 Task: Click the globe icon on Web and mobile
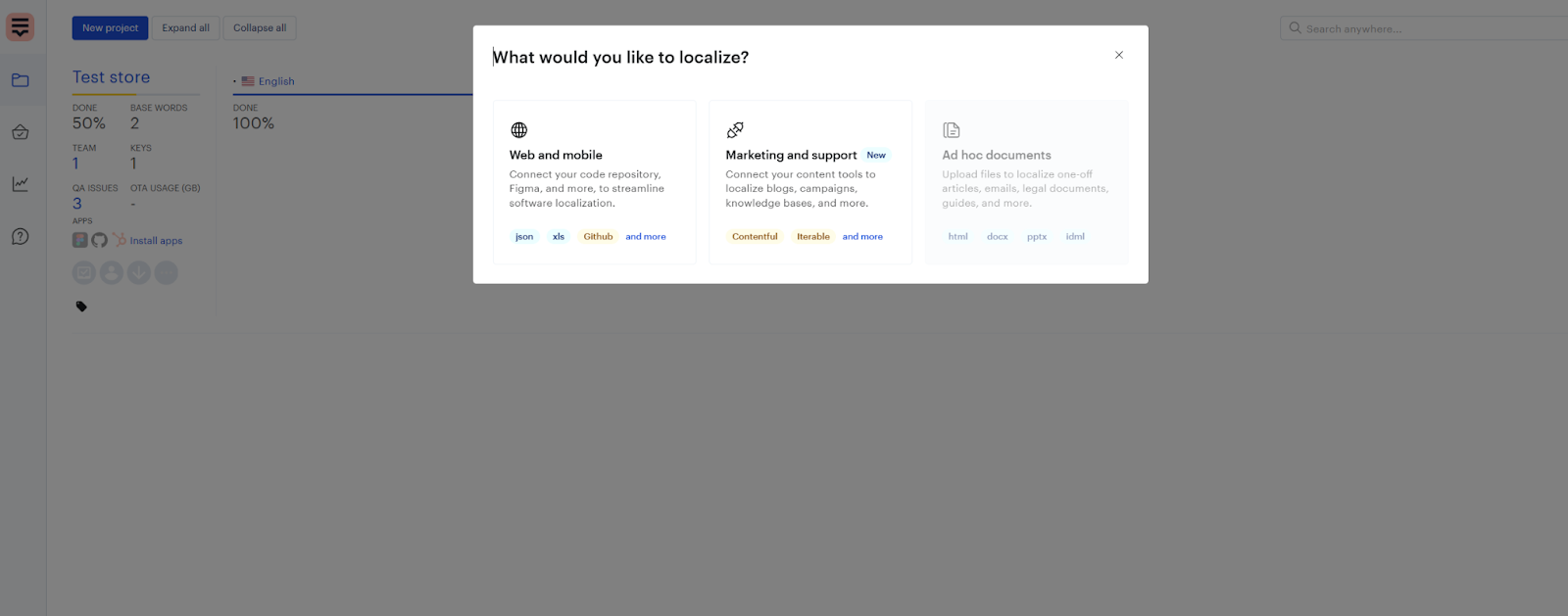click(519, 130)
